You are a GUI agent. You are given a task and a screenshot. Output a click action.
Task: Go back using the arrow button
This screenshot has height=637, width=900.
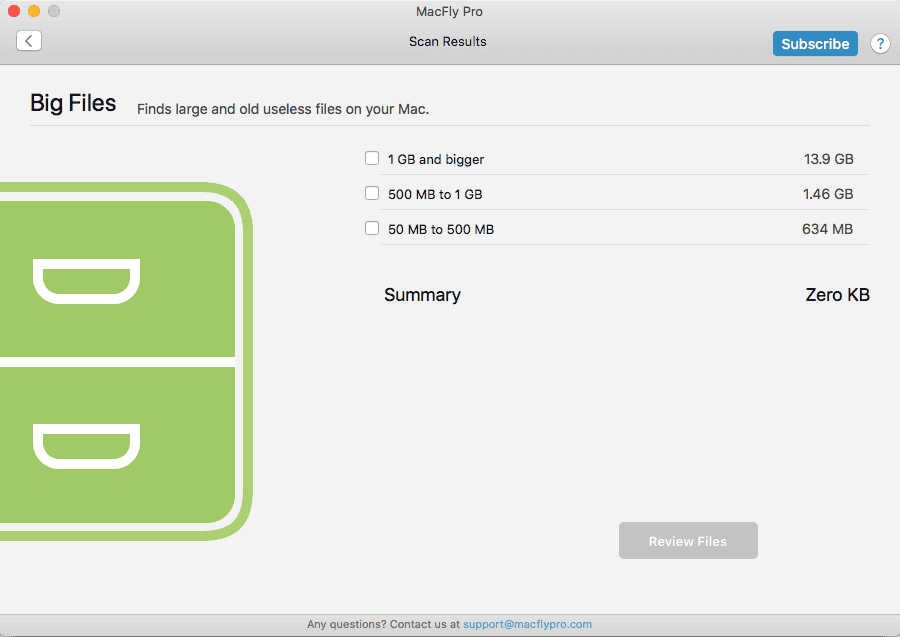(x=29, y=41)
